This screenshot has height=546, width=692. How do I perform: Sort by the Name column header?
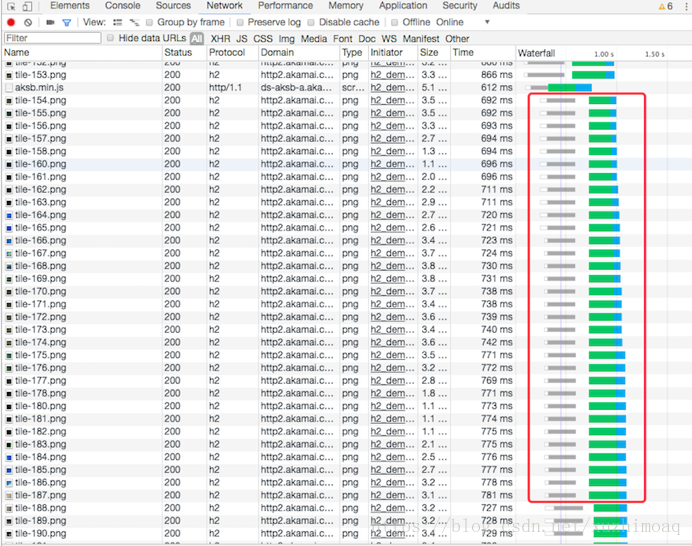tap(82, 53)
